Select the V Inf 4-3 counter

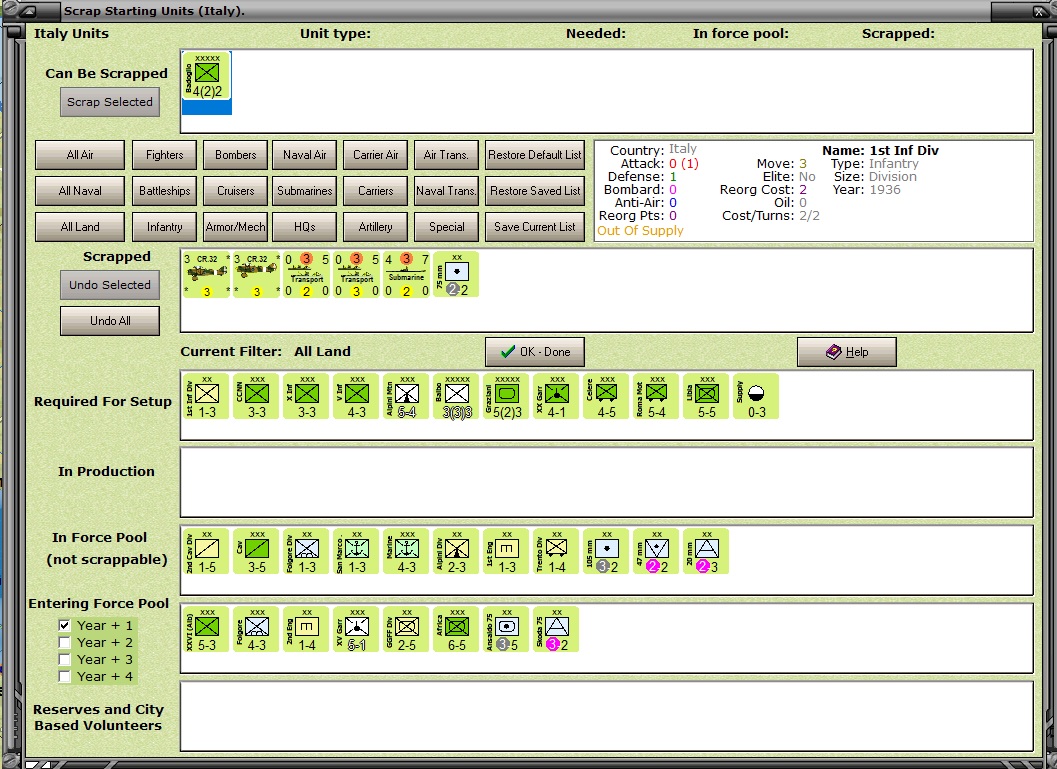pyautogui.click(x=357, y=396)
